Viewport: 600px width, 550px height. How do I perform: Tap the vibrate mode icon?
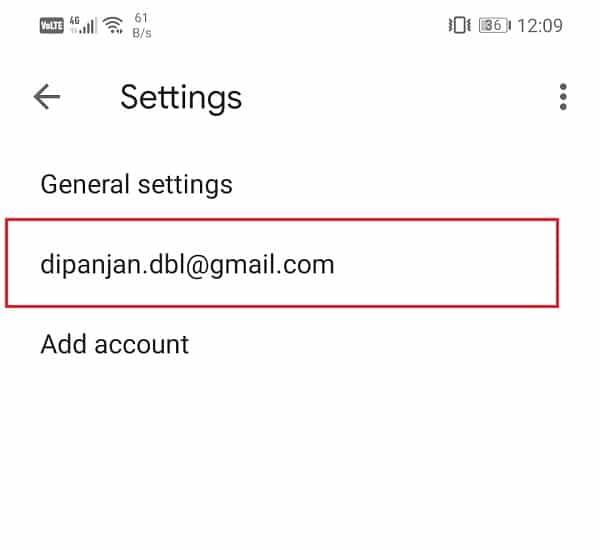pos(459,26)
